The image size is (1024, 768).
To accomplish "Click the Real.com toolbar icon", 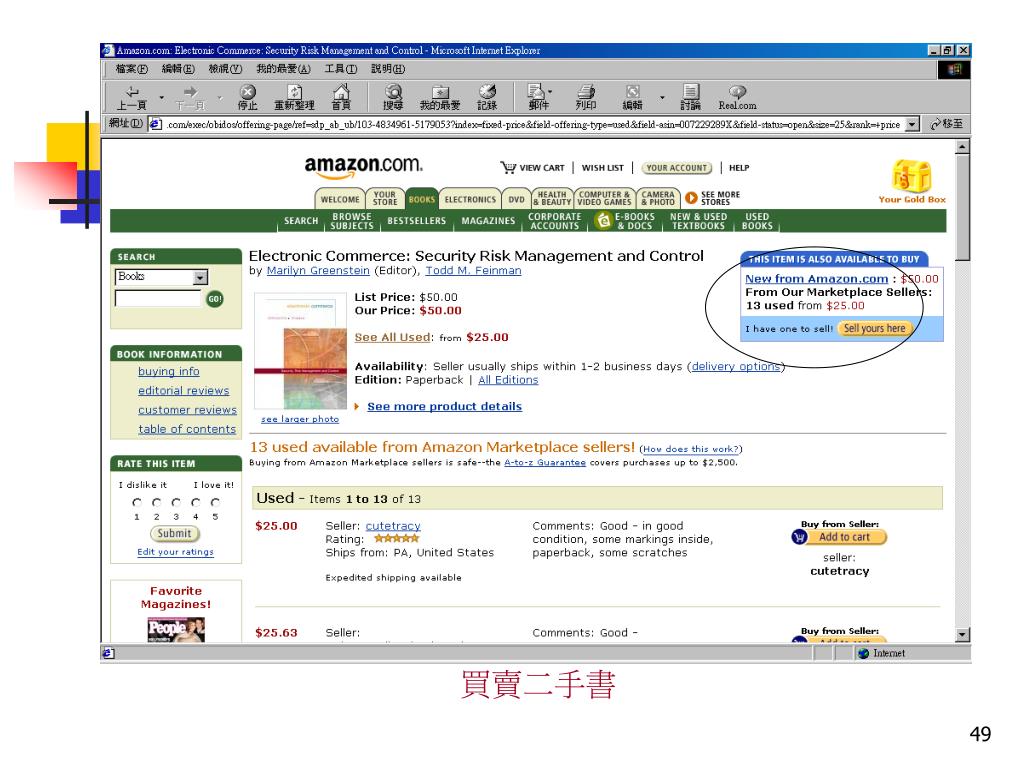I will [737, 92].
